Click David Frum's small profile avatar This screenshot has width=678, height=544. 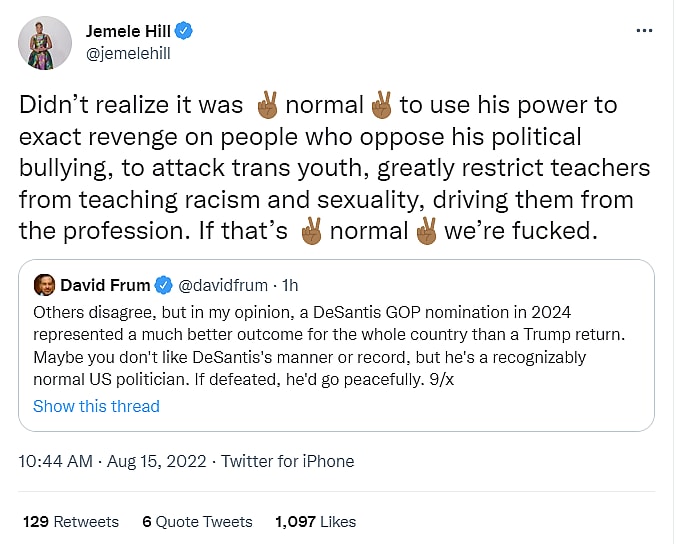coord(45,284)
